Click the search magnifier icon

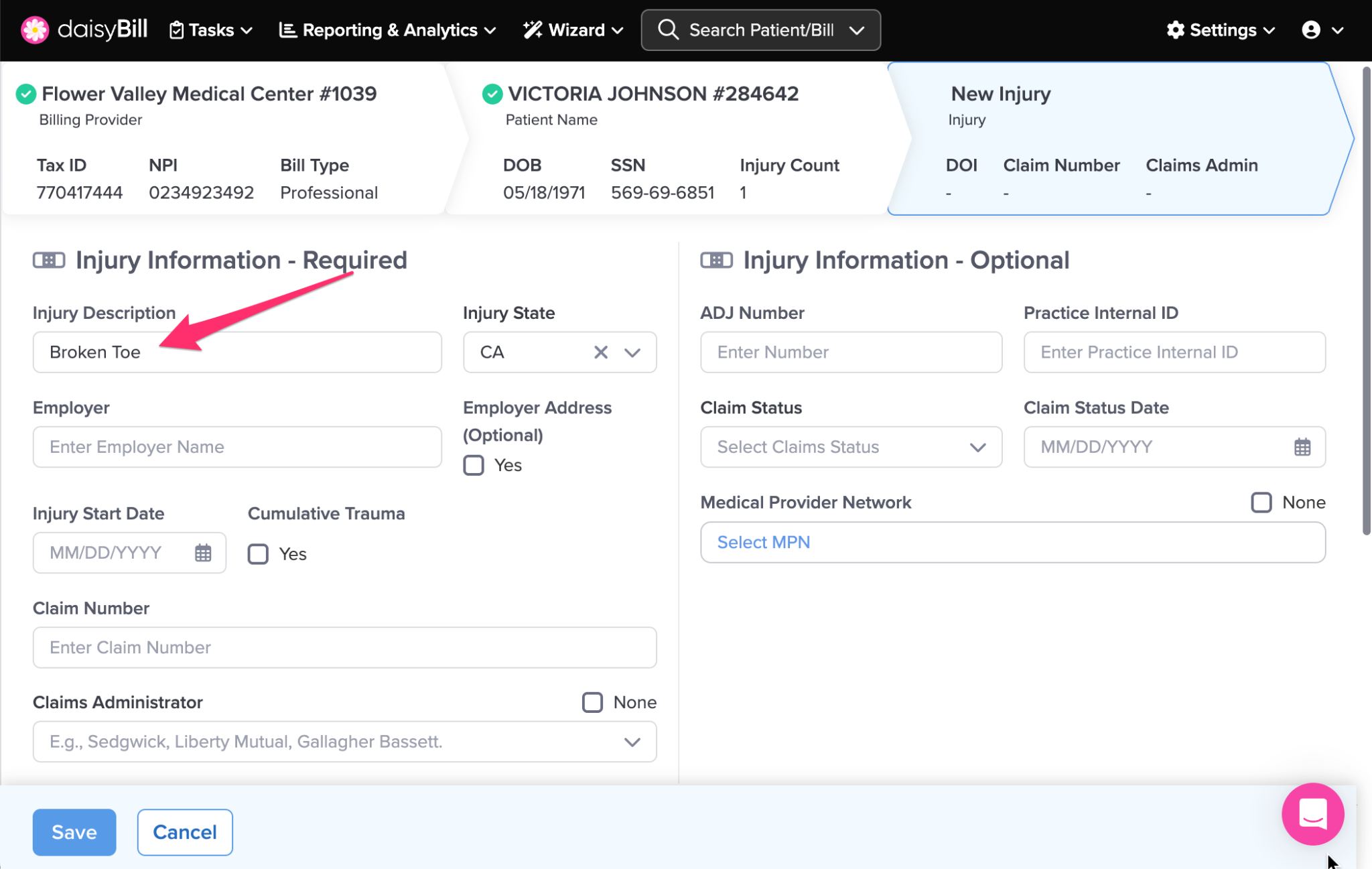click(x=668, y=30)
